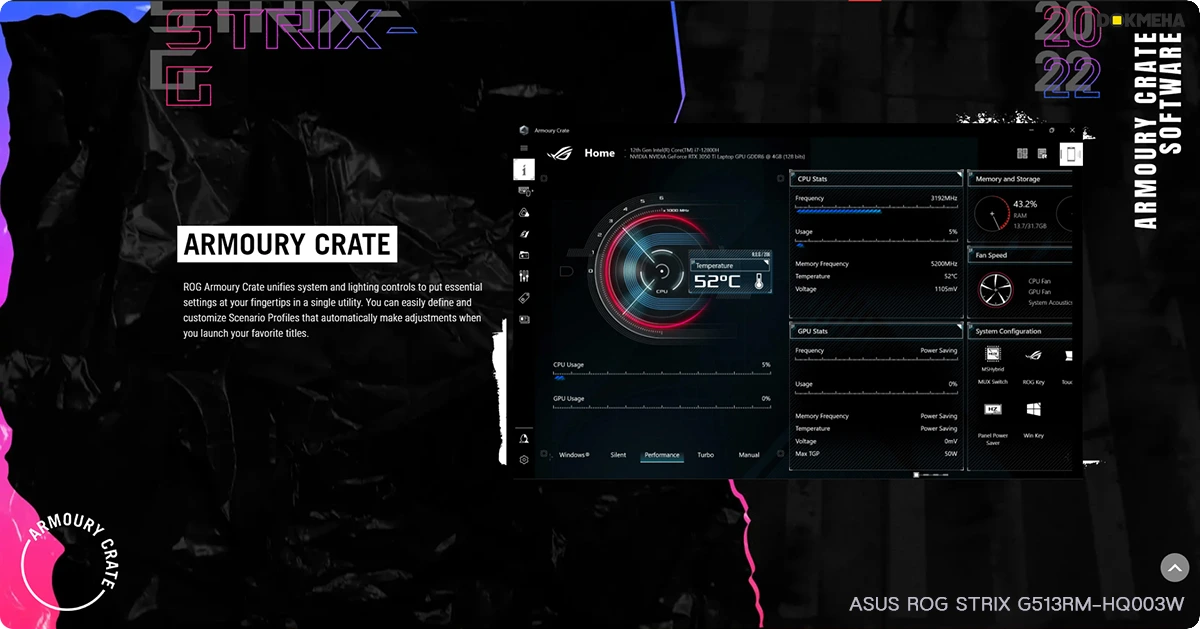This screenshot has height=629, width=1200.
Task: Toggle the Panel Power Saver icon
Action: pos(993,410)
